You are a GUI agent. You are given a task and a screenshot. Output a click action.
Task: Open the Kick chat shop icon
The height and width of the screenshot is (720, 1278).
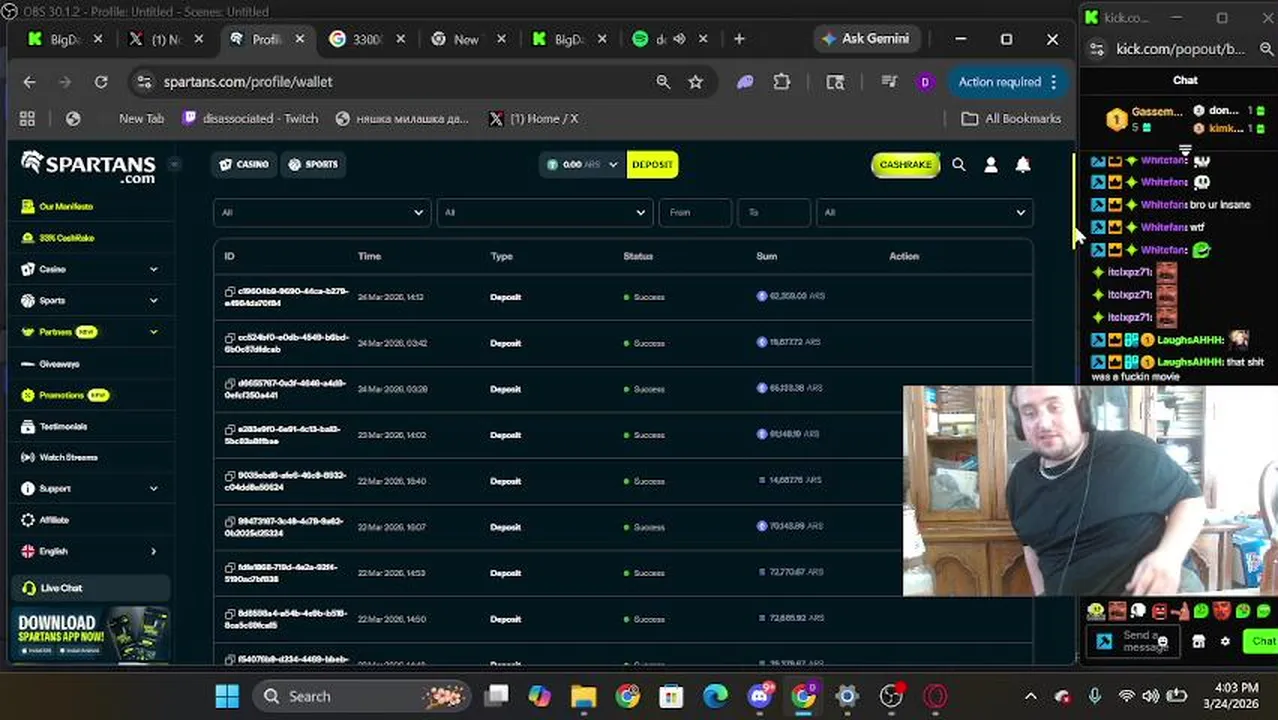[x=1199, y=641]
